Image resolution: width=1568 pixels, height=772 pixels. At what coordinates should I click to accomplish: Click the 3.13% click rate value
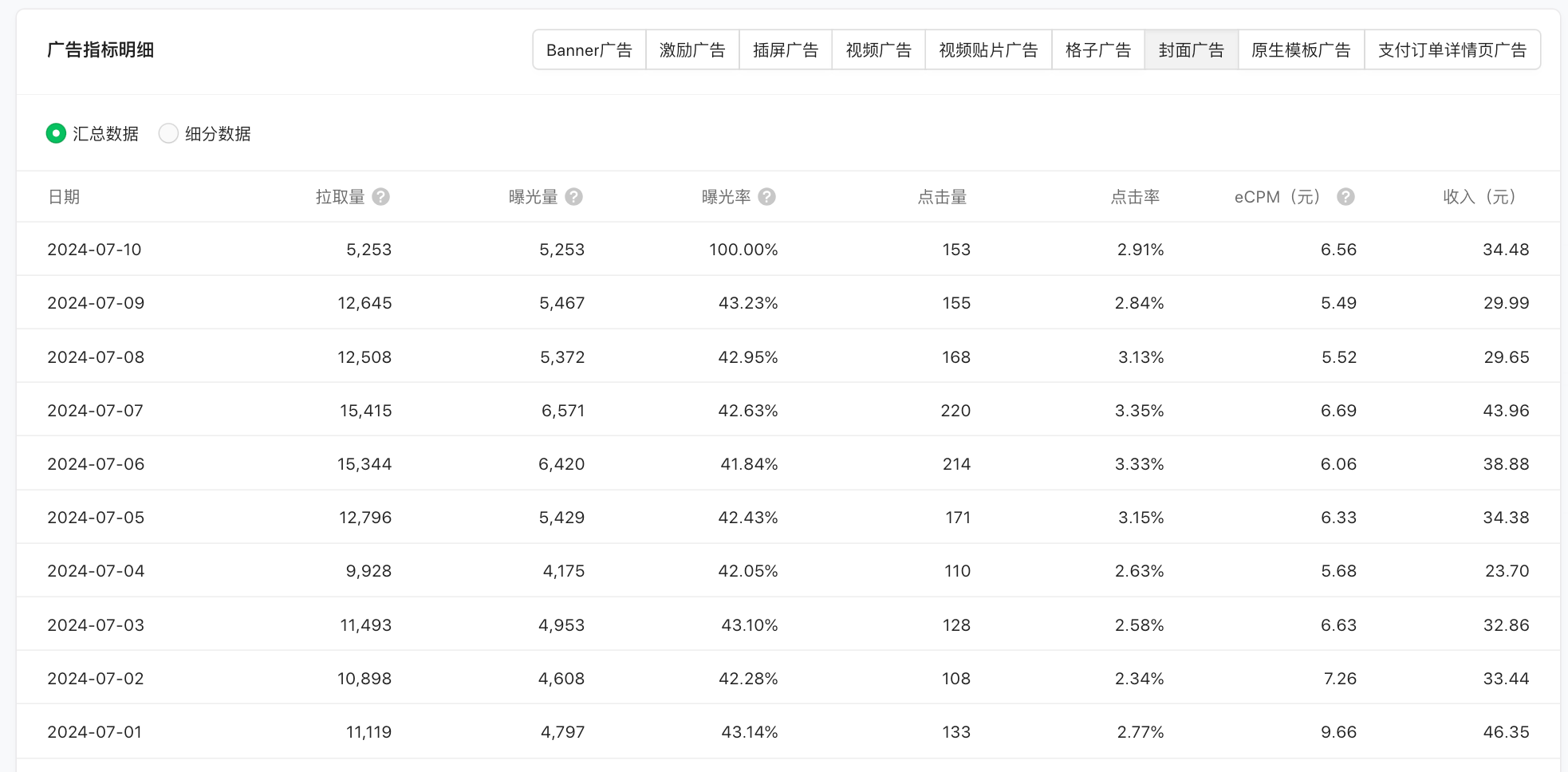(x=1141, y=357)
